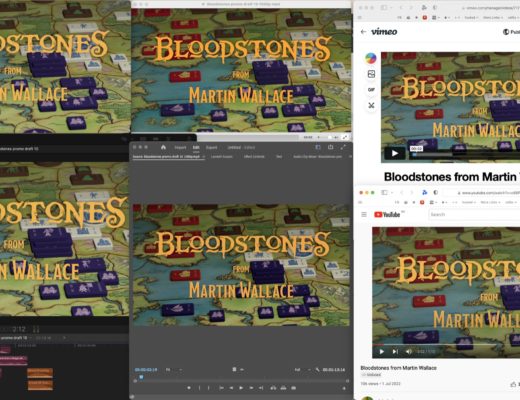520x400 pixels.
Task: Open Vimeo trim scissors tool
Action: (371, 105)
